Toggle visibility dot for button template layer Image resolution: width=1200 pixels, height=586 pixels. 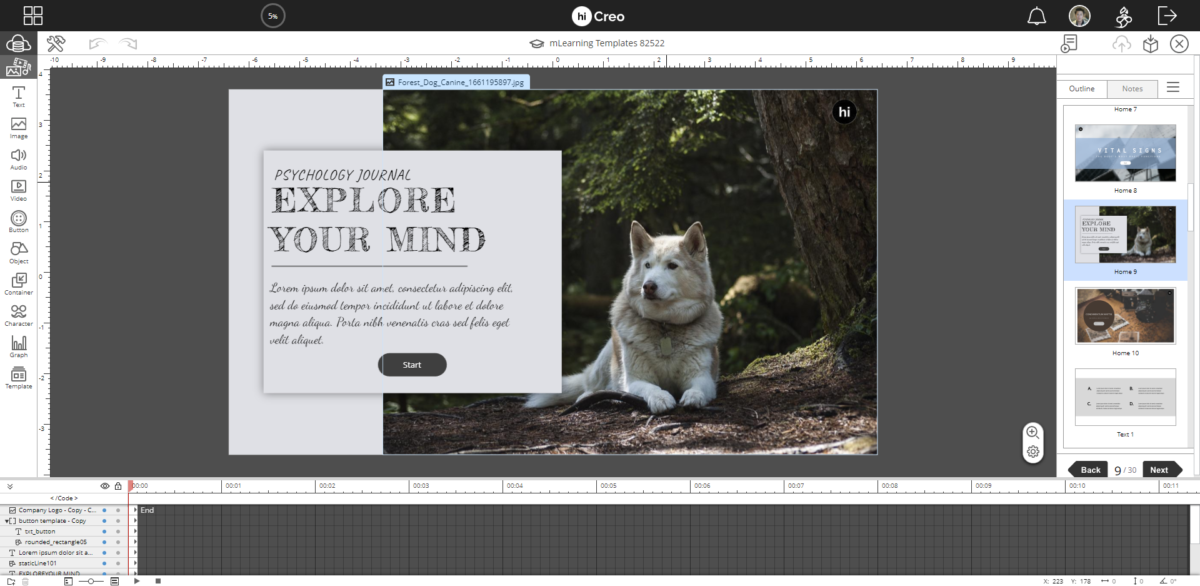pos(105,521)
